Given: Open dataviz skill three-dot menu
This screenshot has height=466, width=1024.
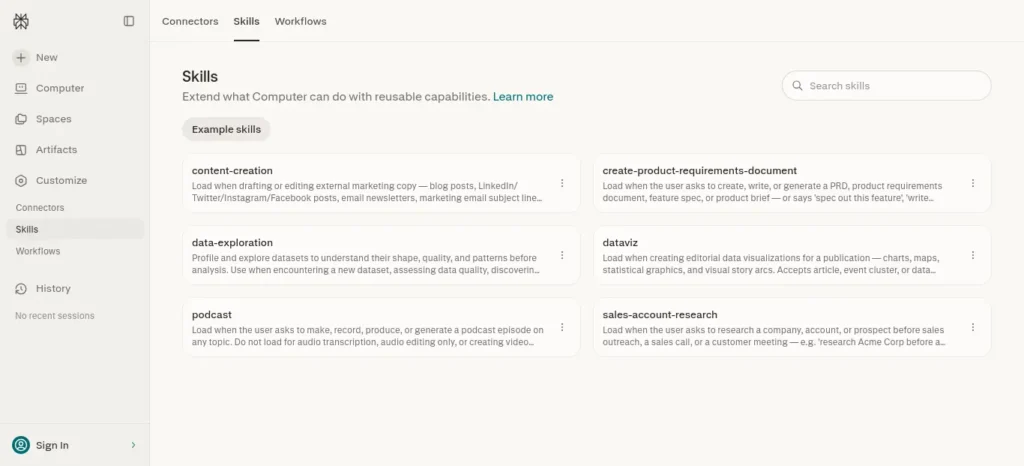Looking at the screenshot, I should click(972, 255).
